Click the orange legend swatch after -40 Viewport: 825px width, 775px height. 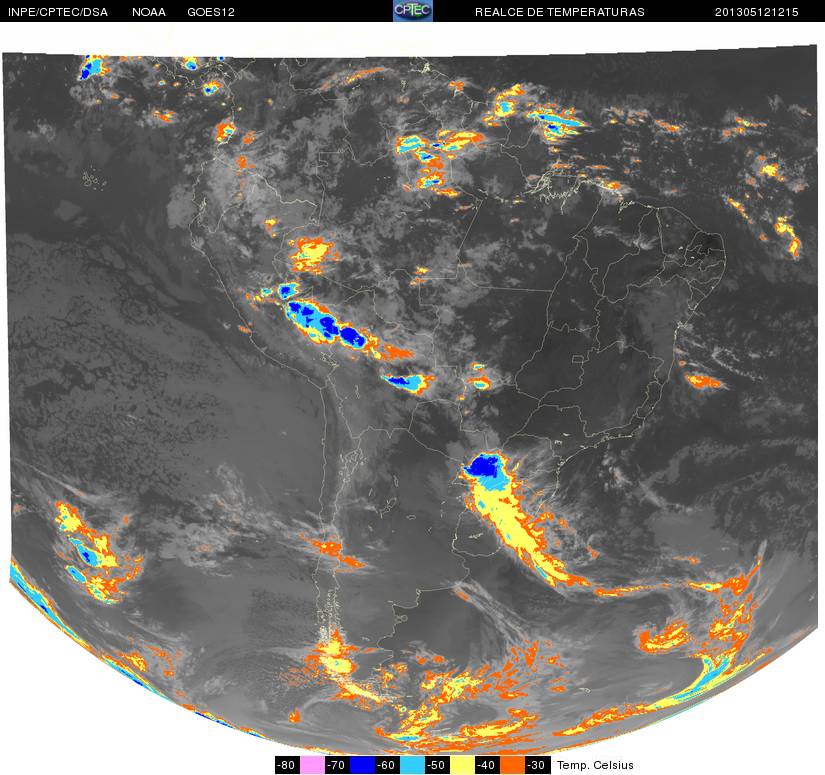(x=512, y=765)
